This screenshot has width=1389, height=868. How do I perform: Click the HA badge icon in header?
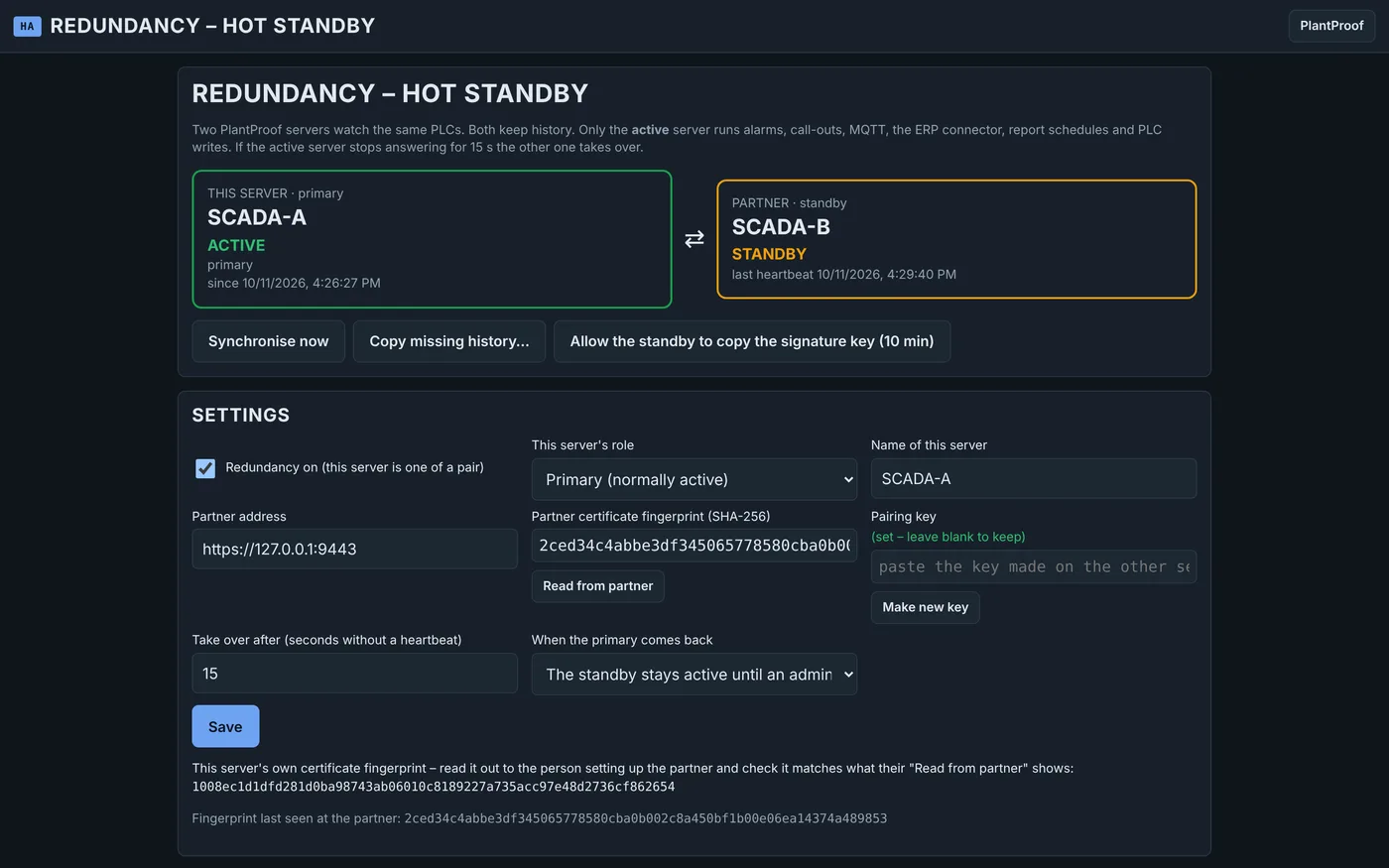point(27,26)
